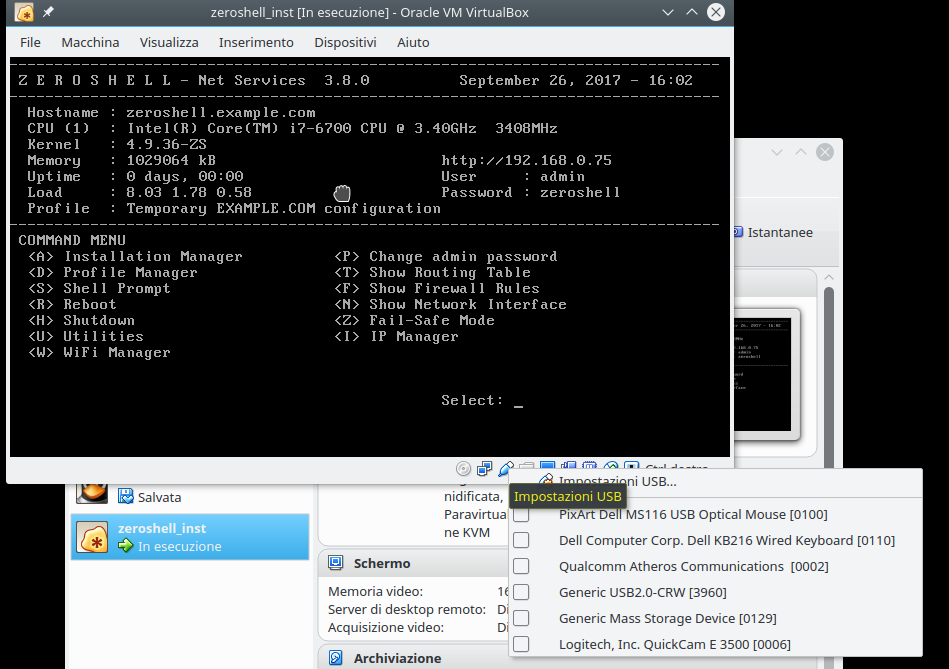Toggle Dell KB216 Wired Keyboard checkbox
The width and height of the screenshot is (949, 669).
click(521, 540)
